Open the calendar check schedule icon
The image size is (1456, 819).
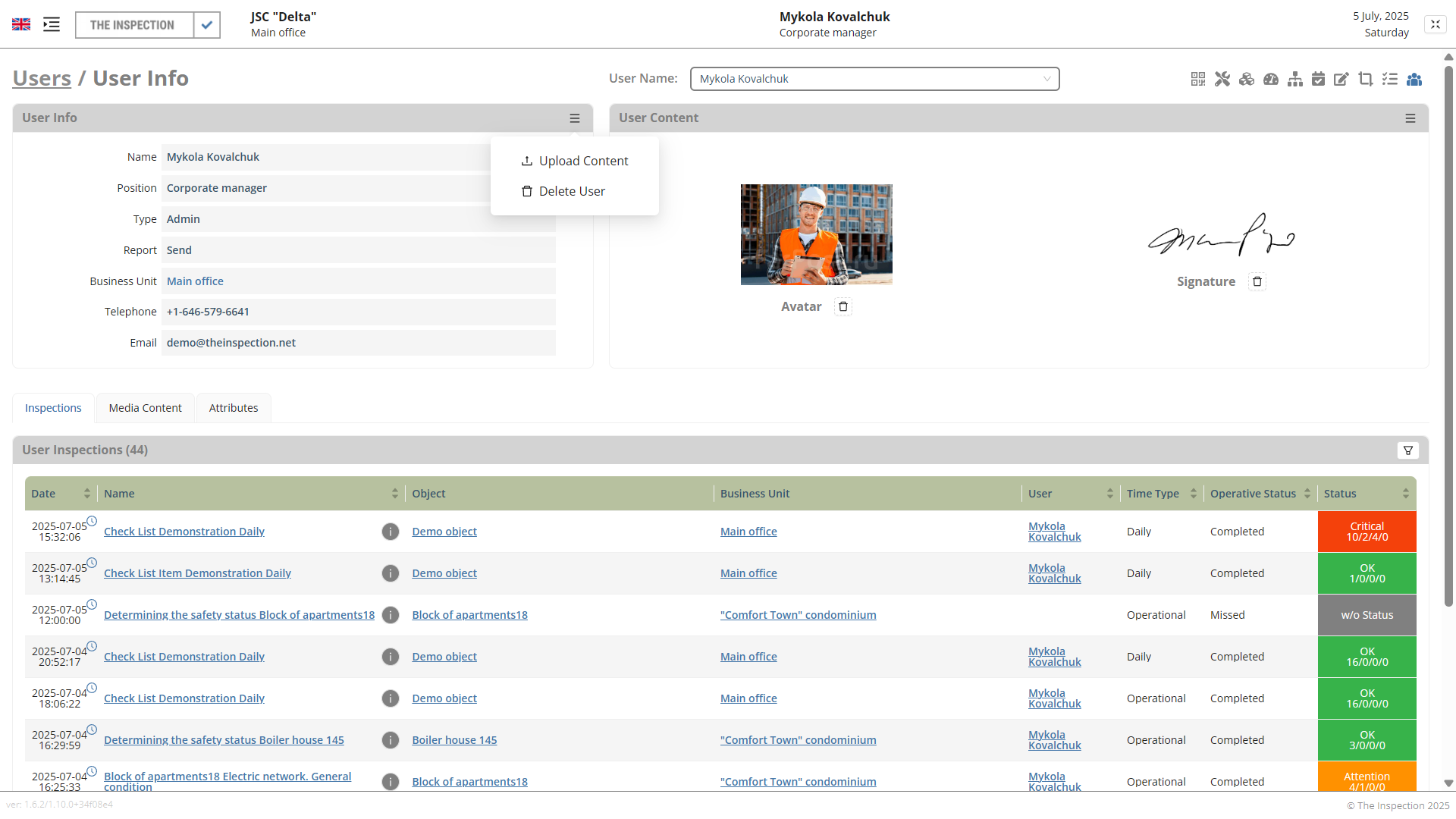(1319, 79)
